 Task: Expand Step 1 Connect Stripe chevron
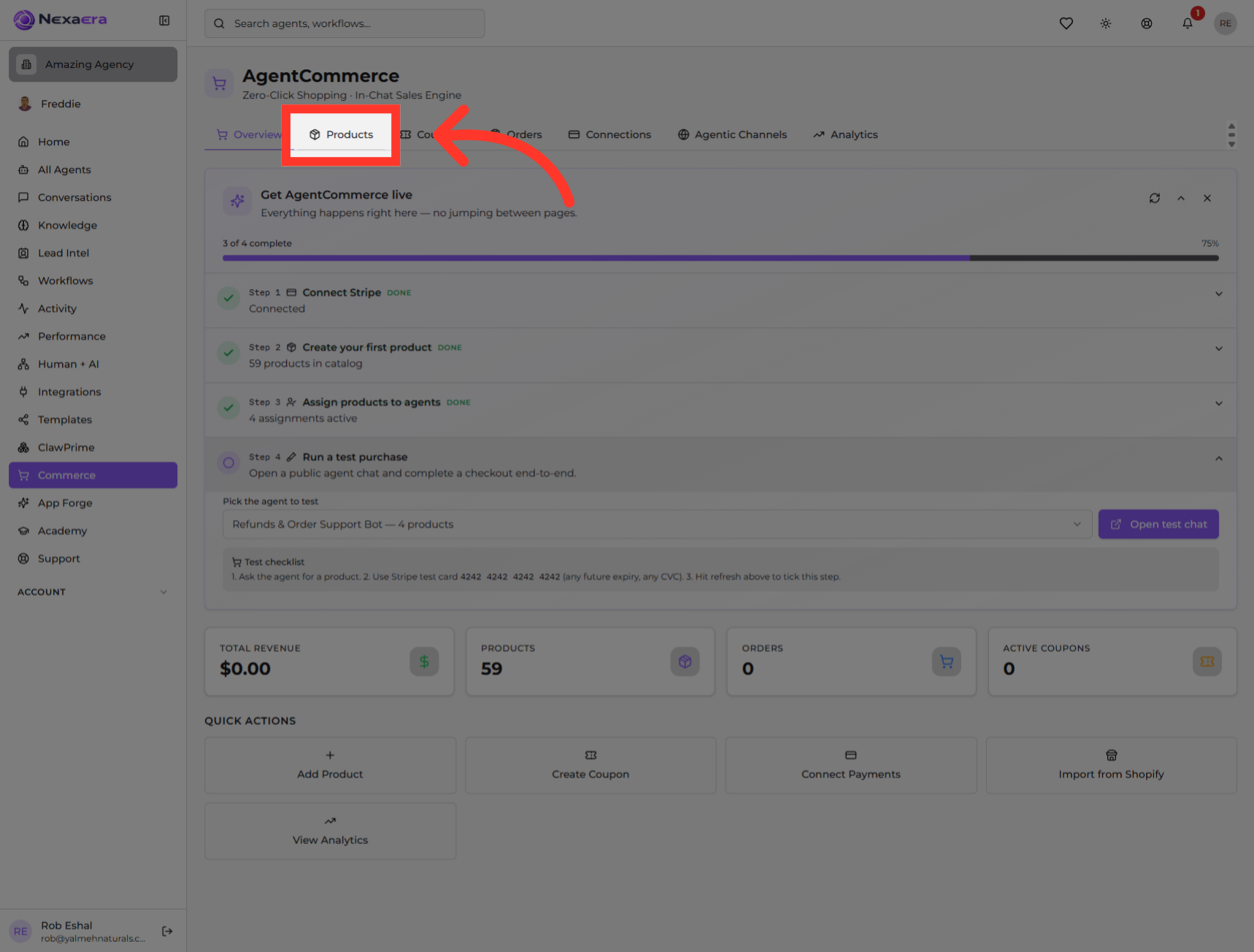pyautogui.click(x=1218, y=293)
